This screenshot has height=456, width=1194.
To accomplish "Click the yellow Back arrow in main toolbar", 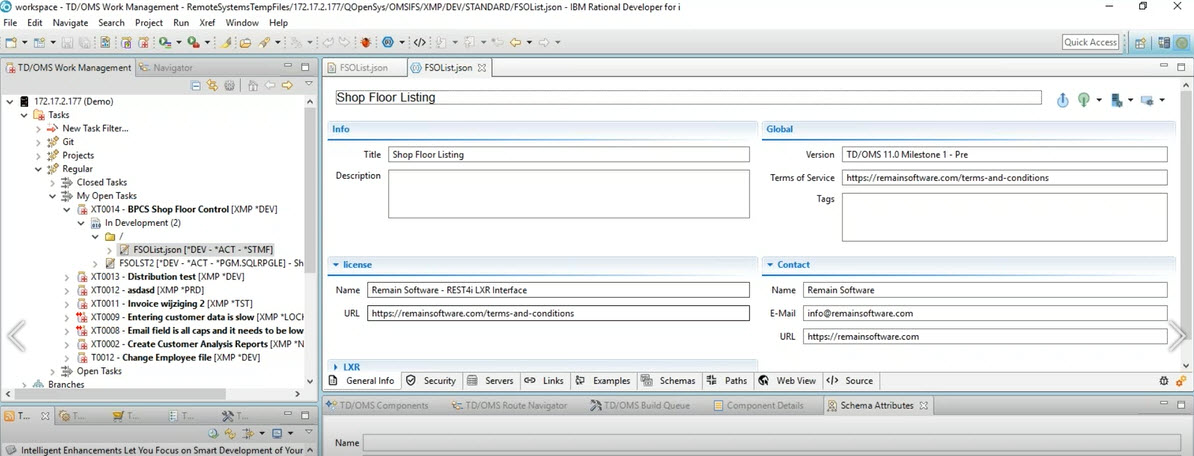I will point(516,43).
